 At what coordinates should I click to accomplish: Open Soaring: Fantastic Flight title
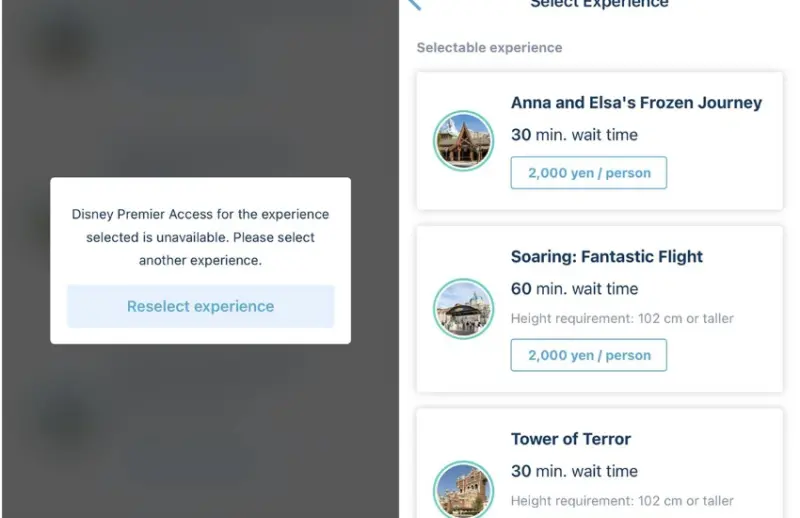(x=607, y=256)
